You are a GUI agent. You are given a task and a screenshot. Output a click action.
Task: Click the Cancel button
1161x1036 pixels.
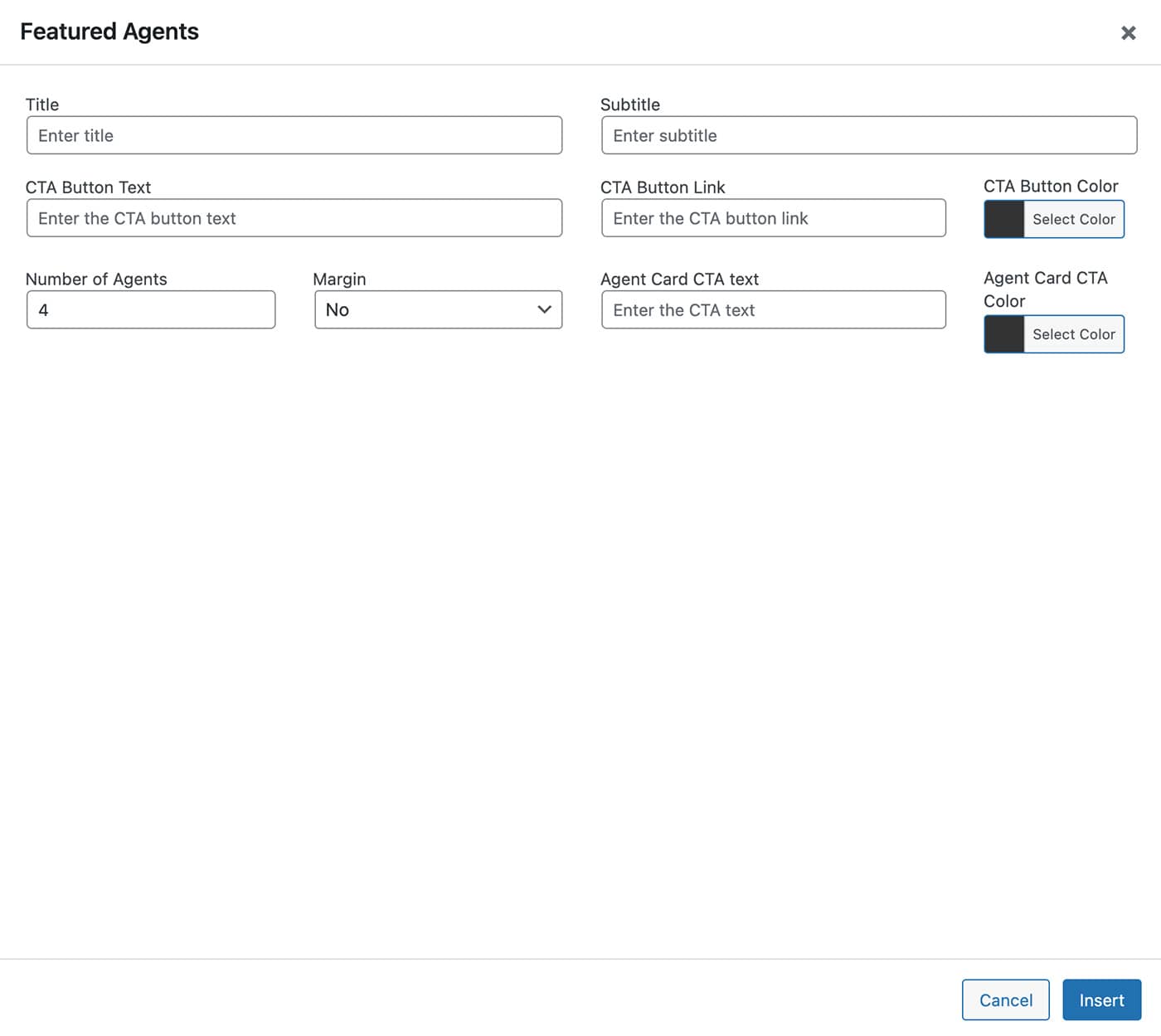1005,1000
